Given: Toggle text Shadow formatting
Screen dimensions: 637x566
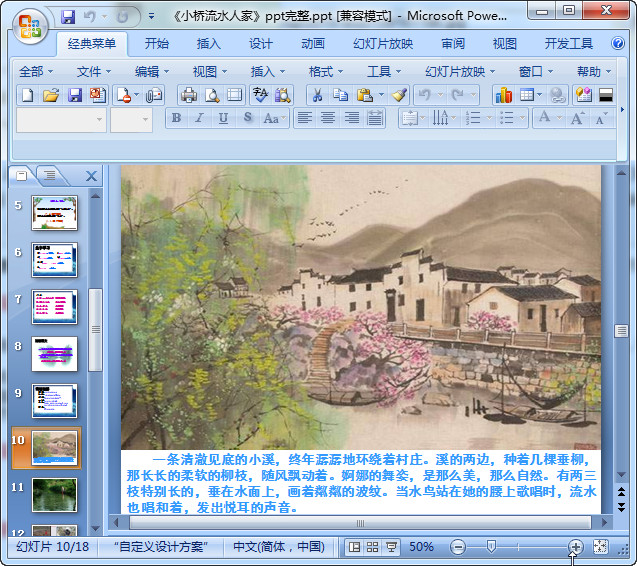Looking at the screenshot, I should click(247, 118).
